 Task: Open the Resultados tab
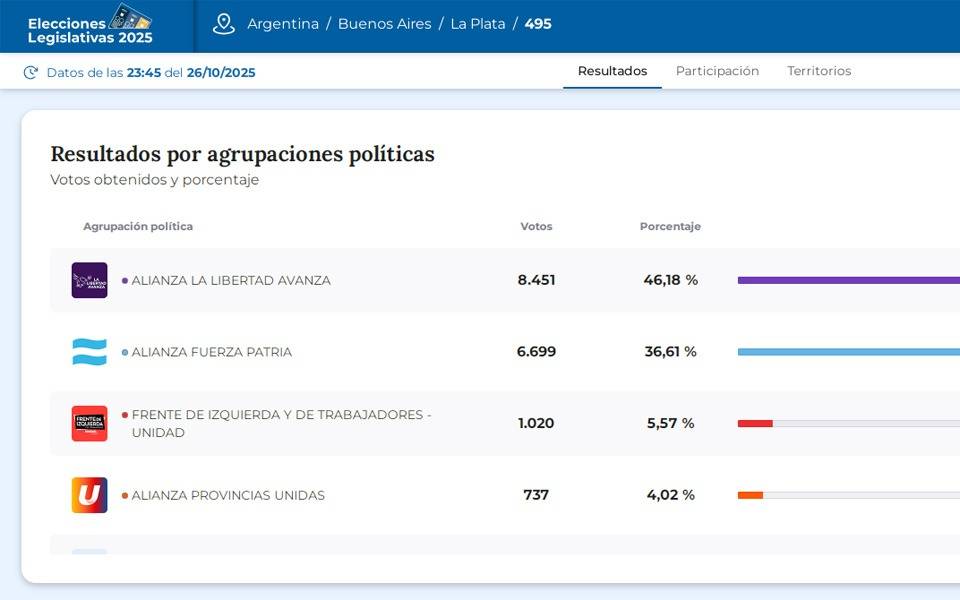[612, 71]
